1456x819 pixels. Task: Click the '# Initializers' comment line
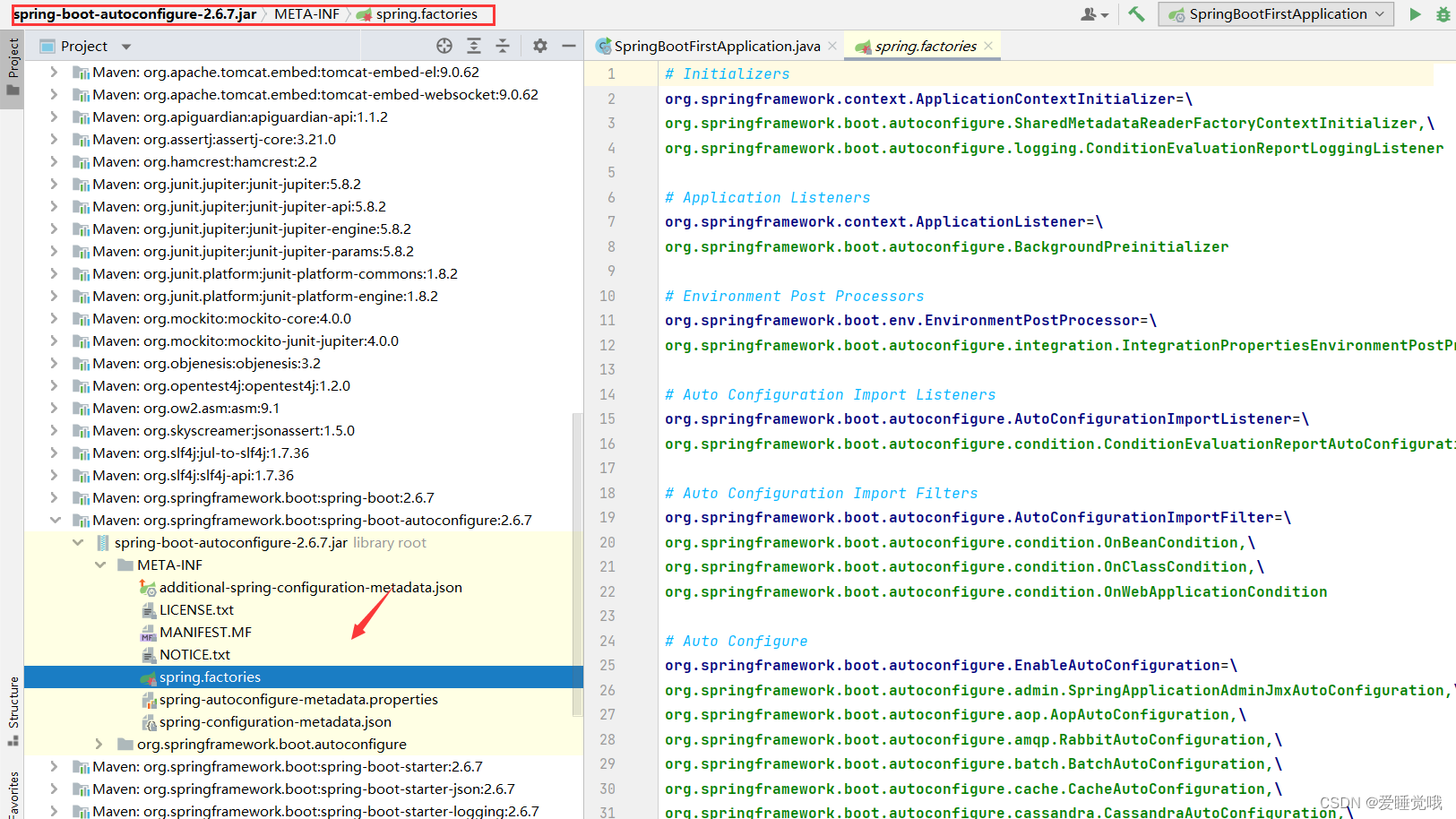click(727, 73)
